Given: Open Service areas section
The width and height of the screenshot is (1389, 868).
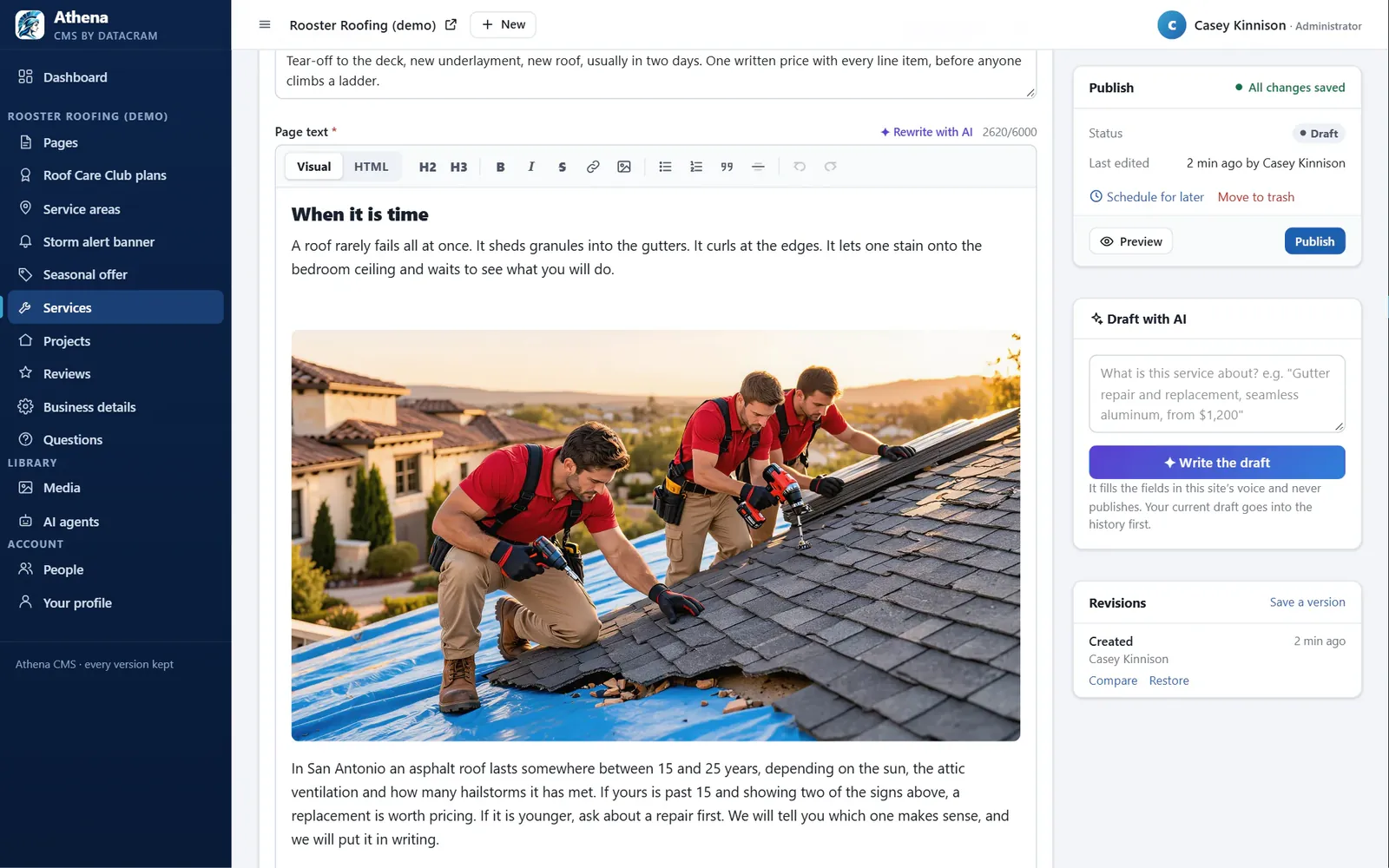Looking at the screenshot, I should pyautogui.click(x=115, y=209).
